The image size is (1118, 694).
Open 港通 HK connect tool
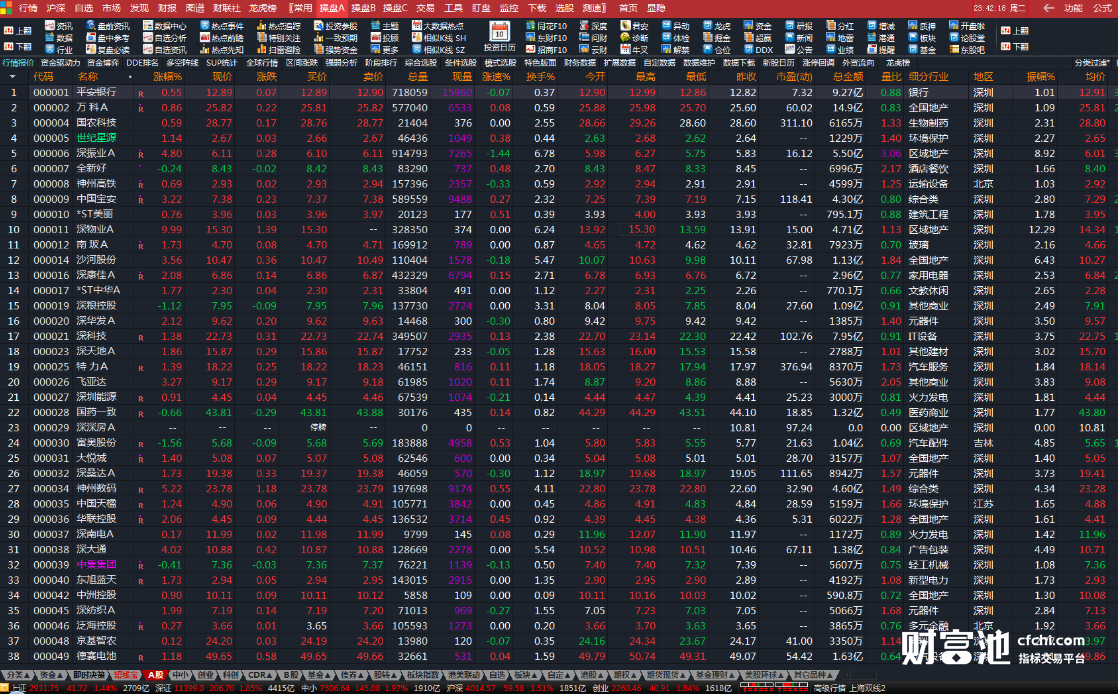[881, 38]
